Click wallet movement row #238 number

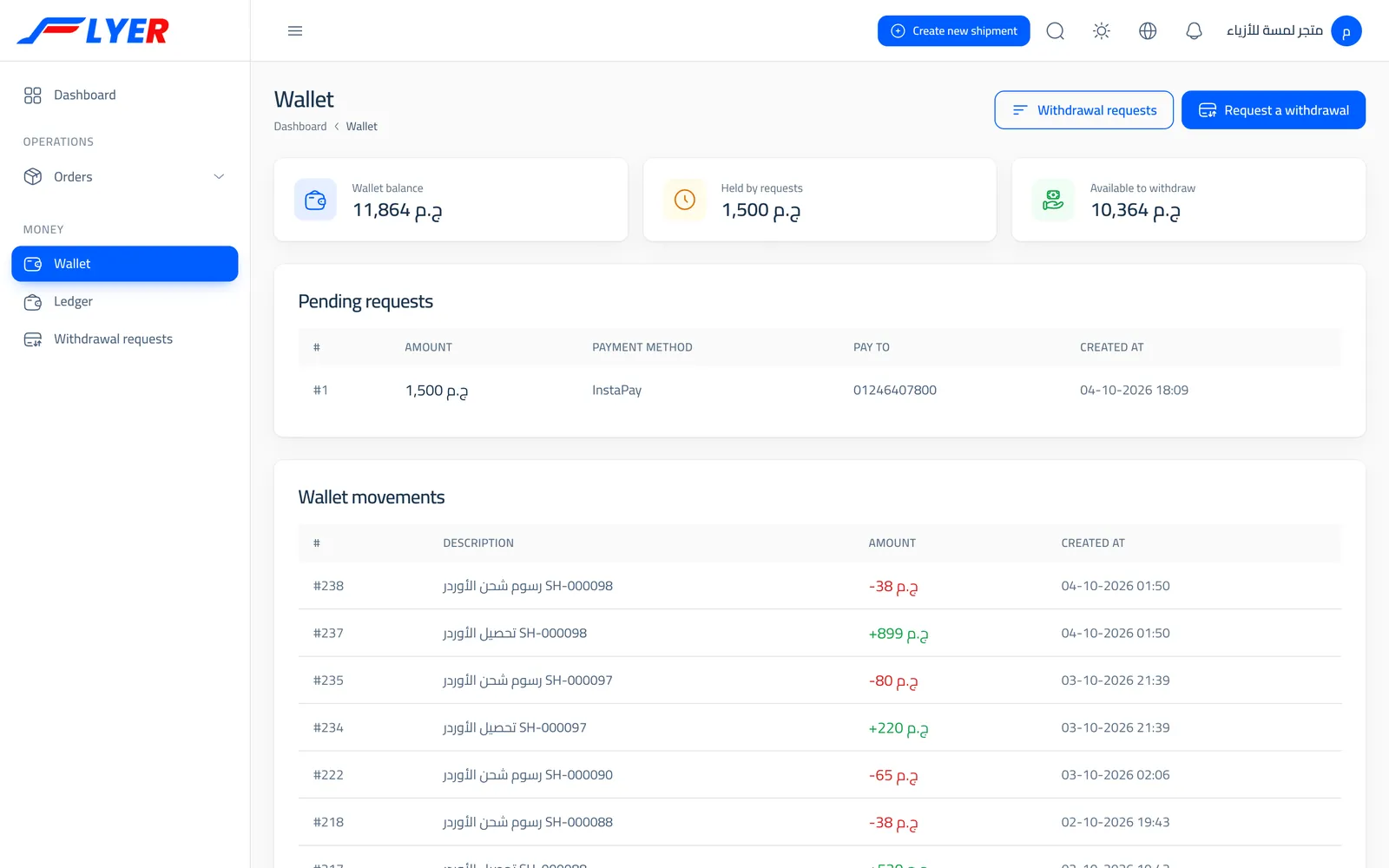click(328, 586)
